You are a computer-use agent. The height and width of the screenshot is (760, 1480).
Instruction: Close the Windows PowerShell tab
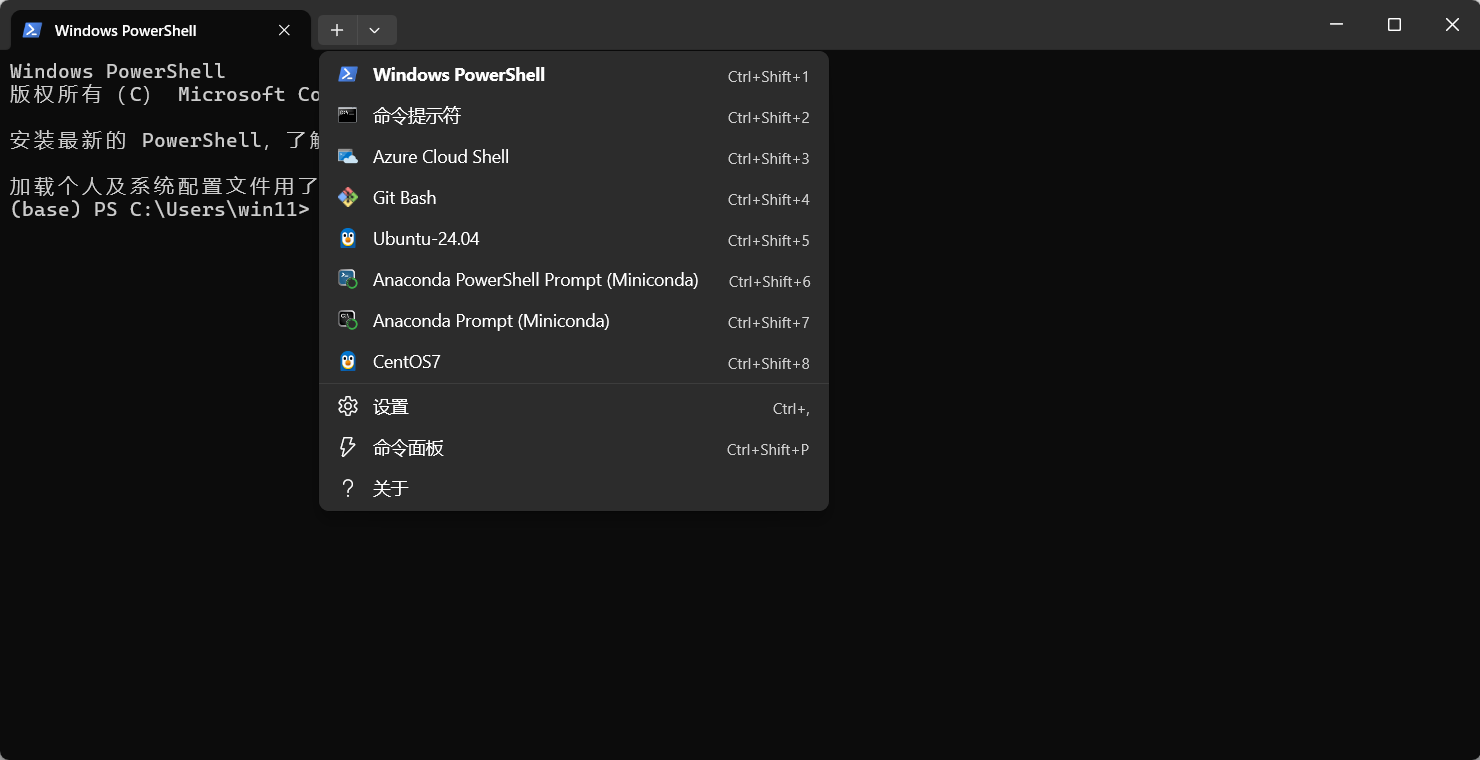[284, 30]
